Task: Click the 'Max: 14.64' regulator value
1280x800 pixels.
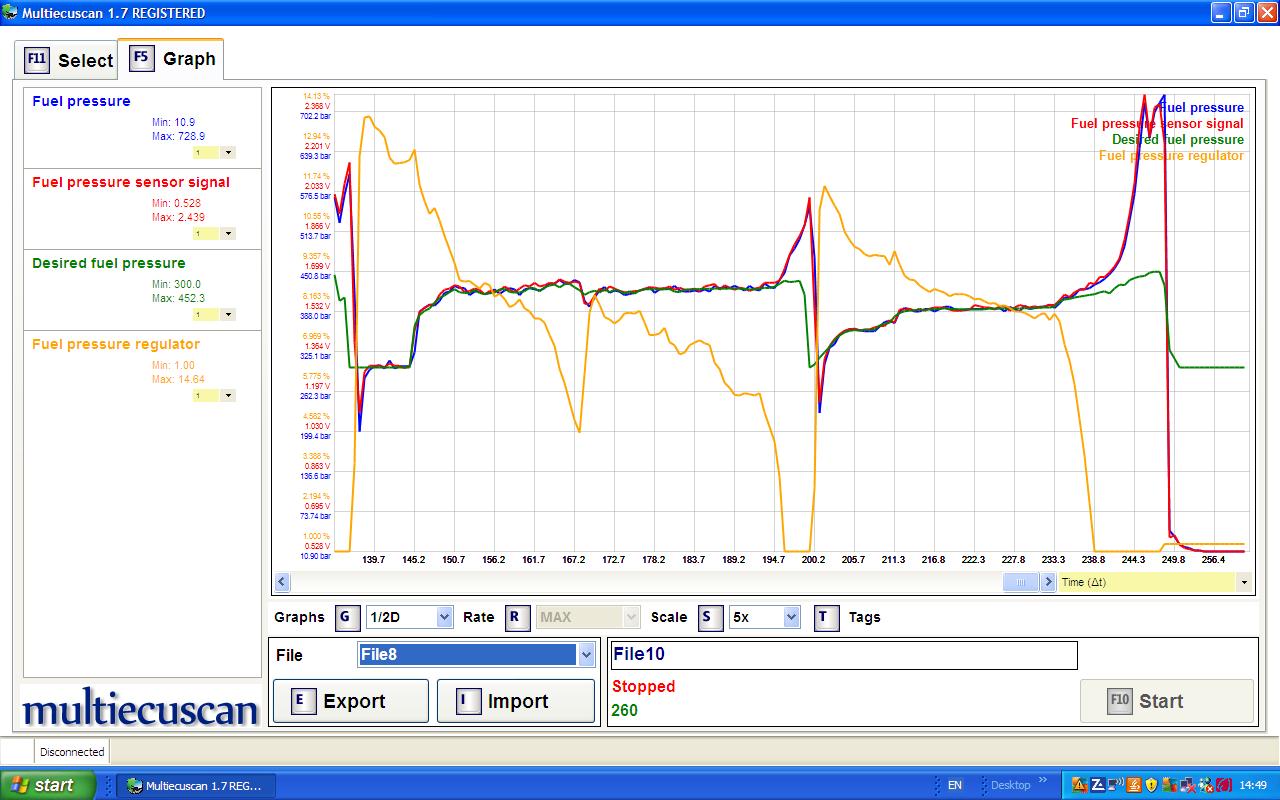Action: coord(178,379)
